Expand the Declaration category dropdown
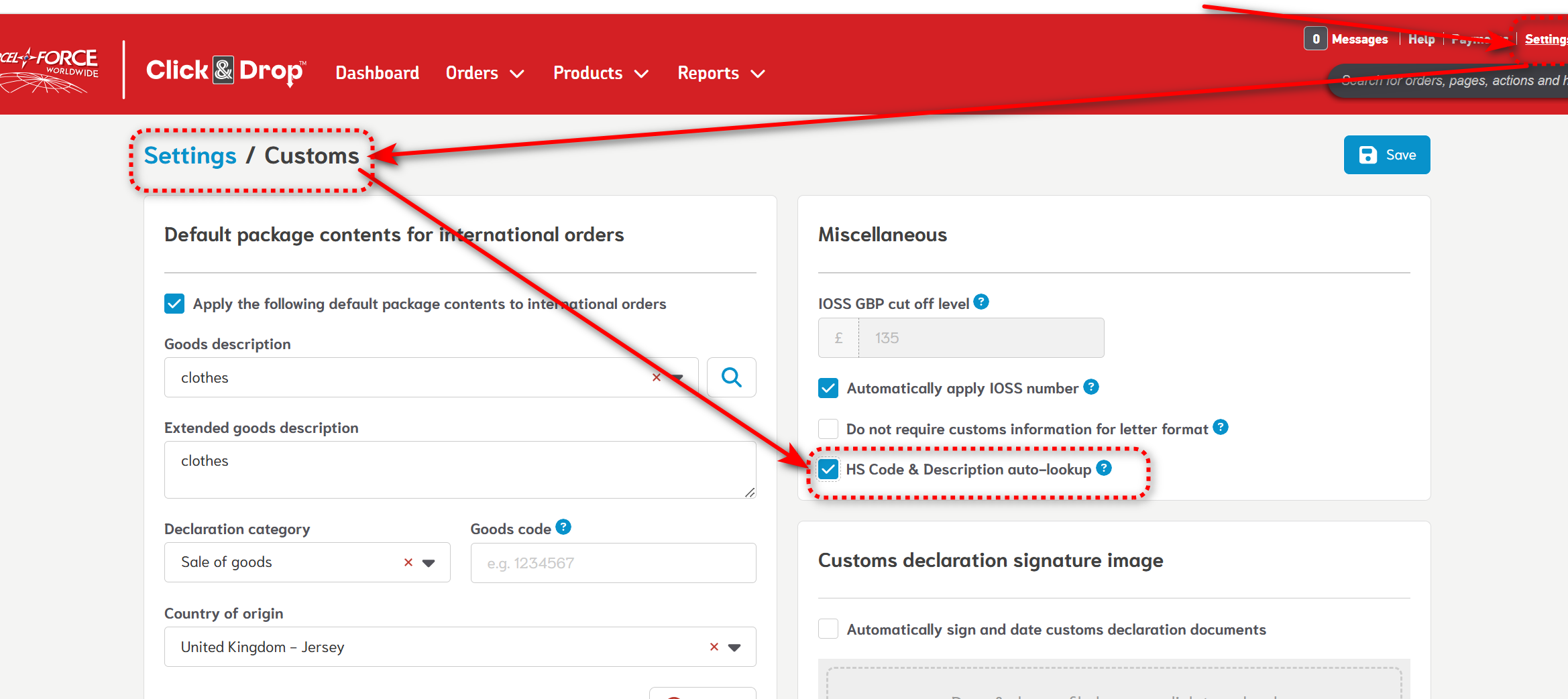This screenshot has width=1568, height=699. [429, 563]
